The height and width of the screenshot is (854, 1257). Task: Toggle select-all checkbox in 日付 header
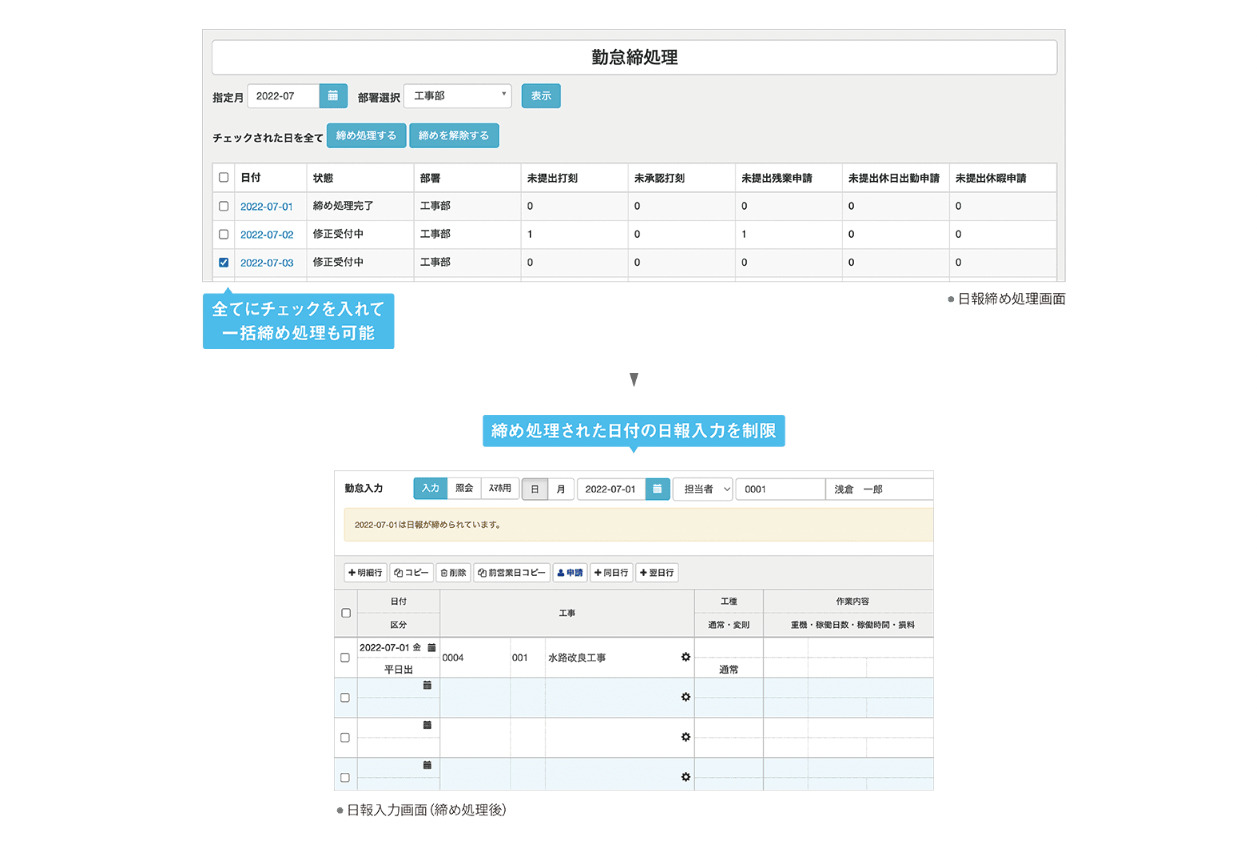(x=223, y=178)
